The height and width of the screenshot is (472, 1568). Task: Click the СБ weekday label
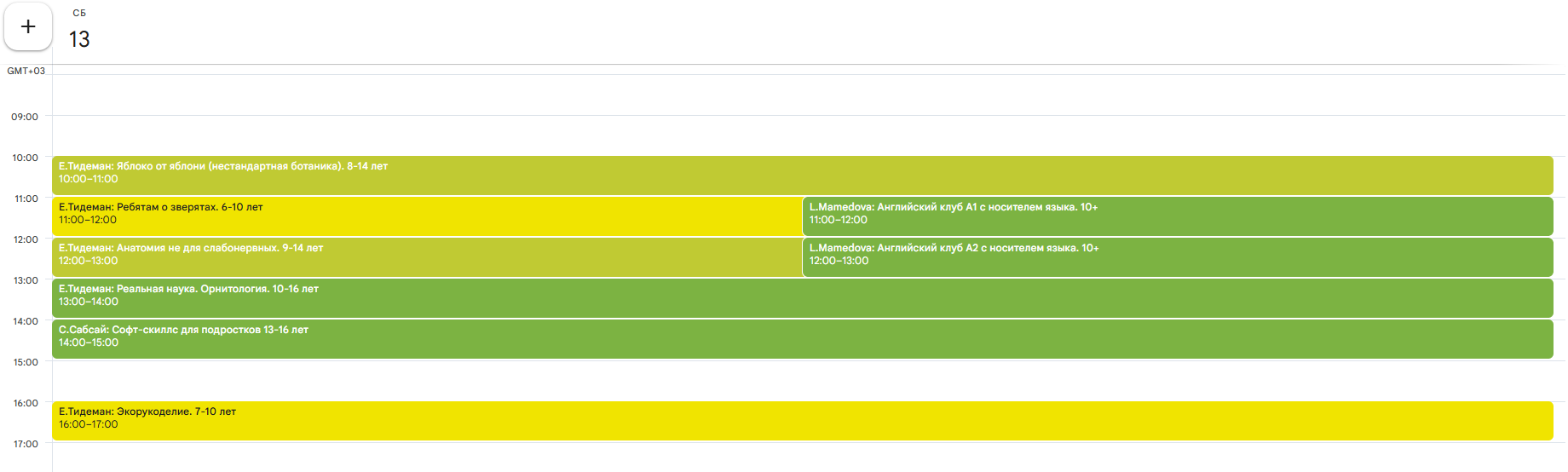coord(79,13)
